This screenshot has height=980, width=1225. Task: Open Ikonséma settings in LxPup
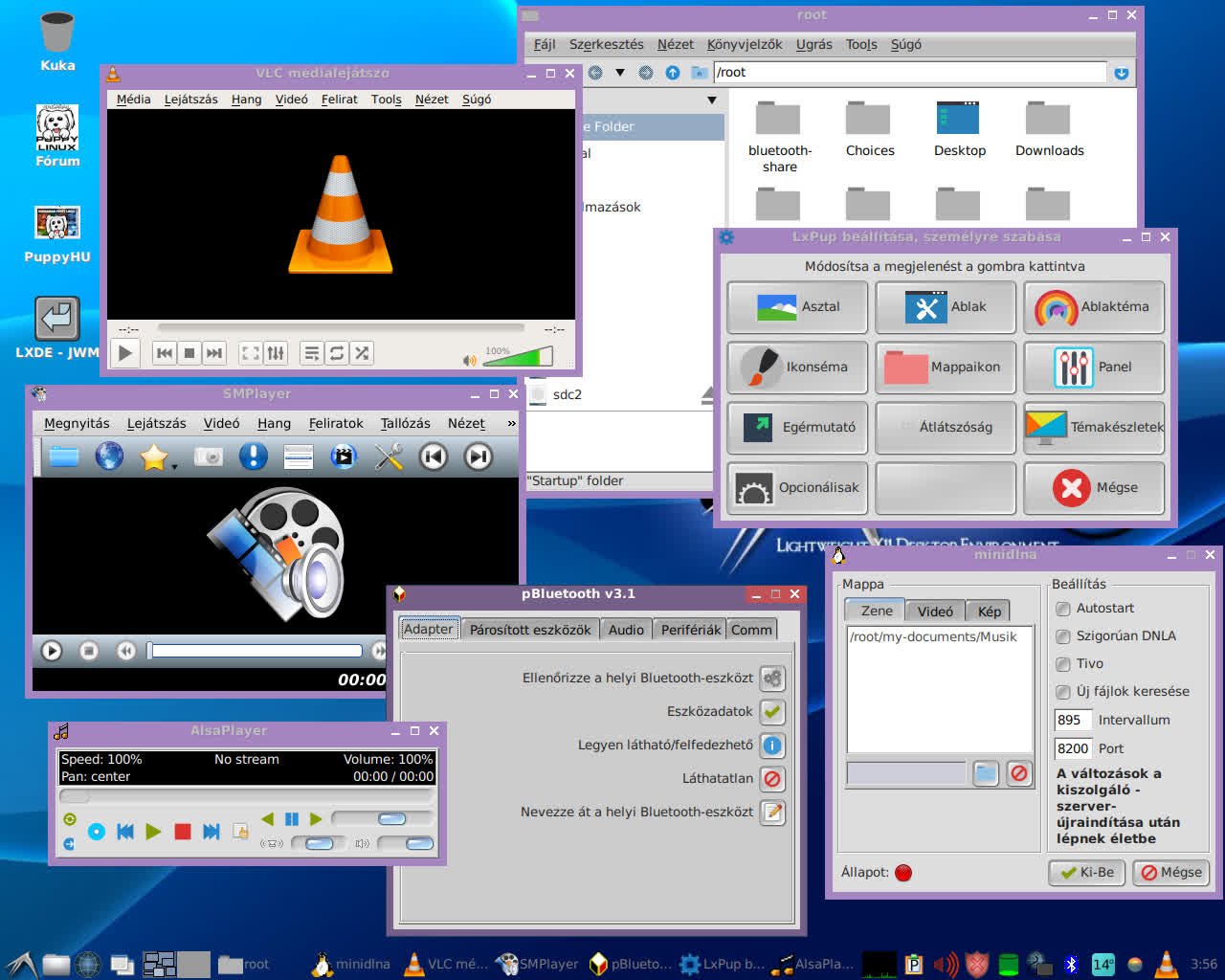tap(797, 367)
